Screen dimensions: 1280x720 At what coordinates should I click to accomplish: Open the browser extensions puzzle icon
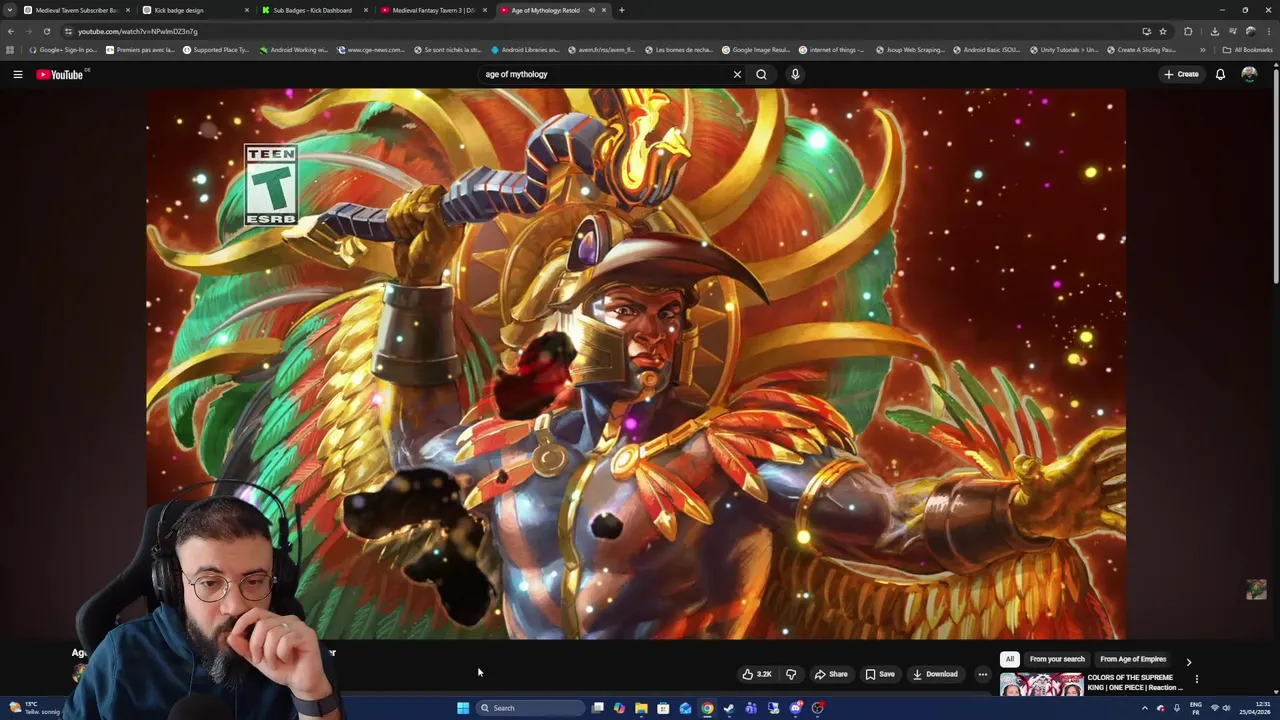[1188, 31]
